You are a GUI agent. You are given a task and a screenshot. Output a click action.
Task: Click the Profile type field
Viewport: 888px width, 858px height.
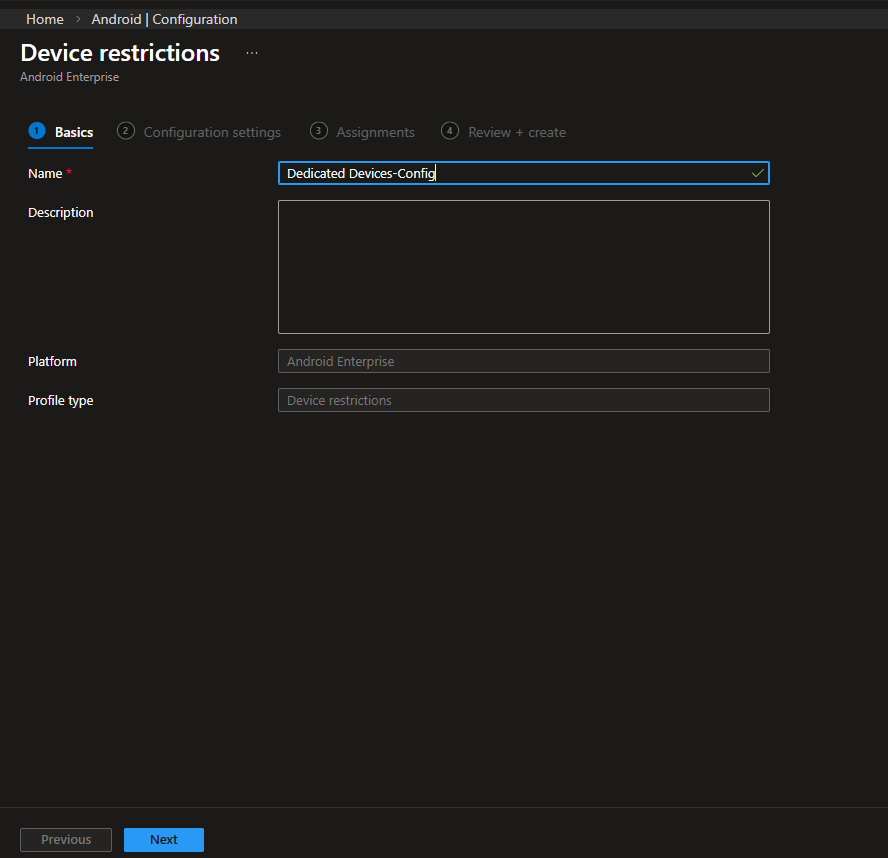(523, 400)
